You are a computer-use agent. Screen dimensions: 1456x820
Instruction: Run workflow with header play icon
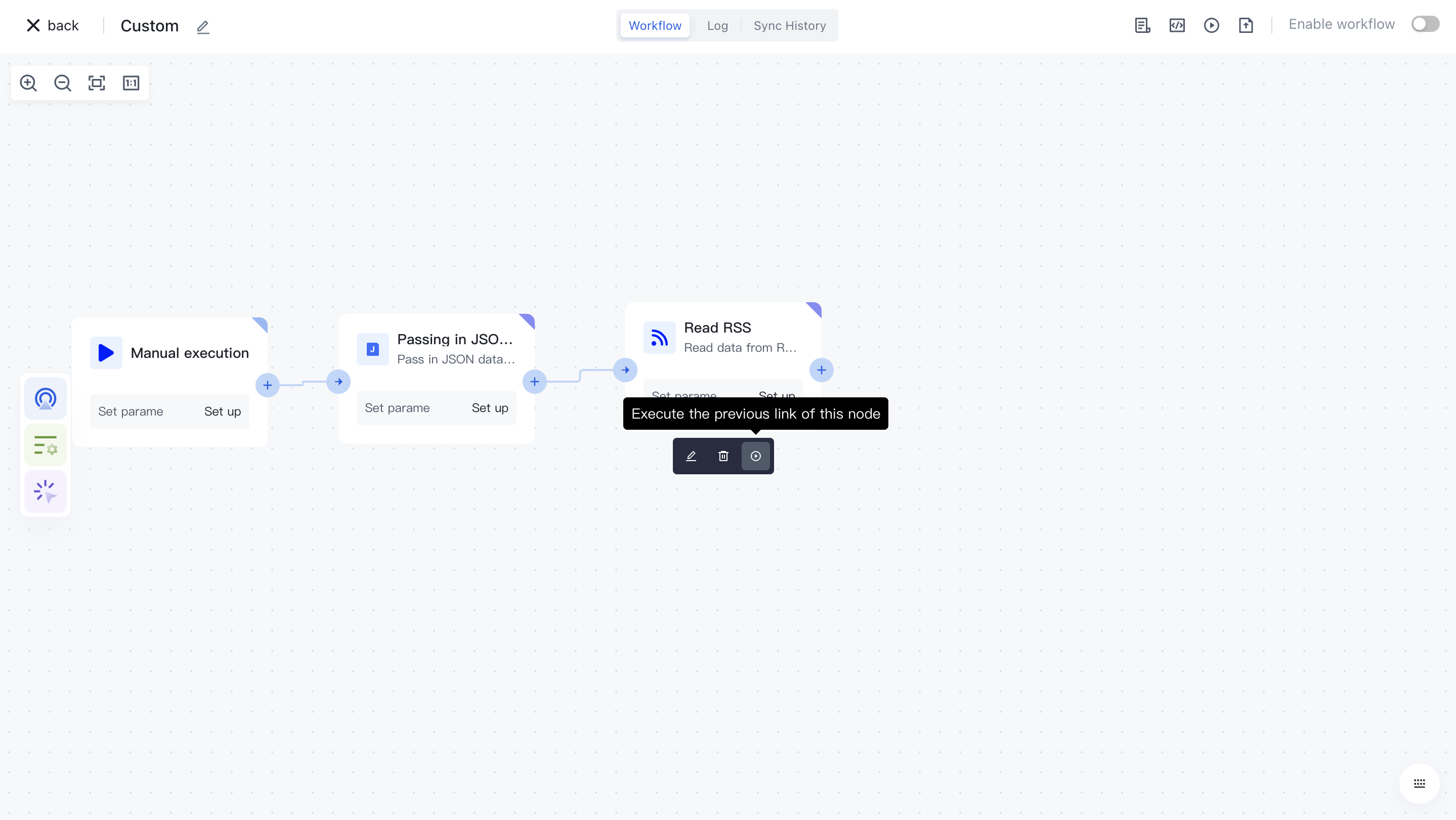click(x=1211, y=25)
